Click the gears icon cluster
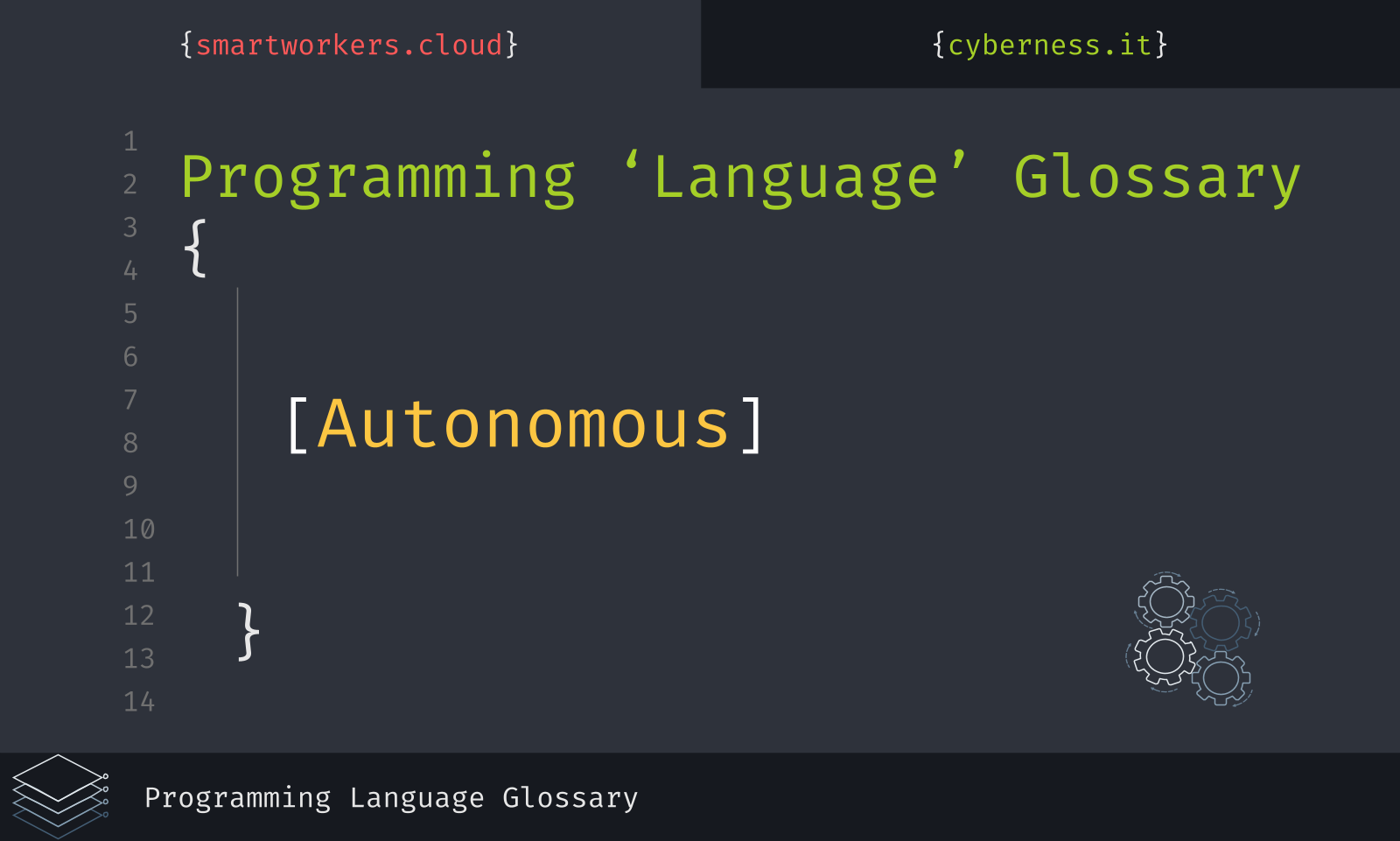This screenshot has height=841, width=1400. click(1193, 640)
